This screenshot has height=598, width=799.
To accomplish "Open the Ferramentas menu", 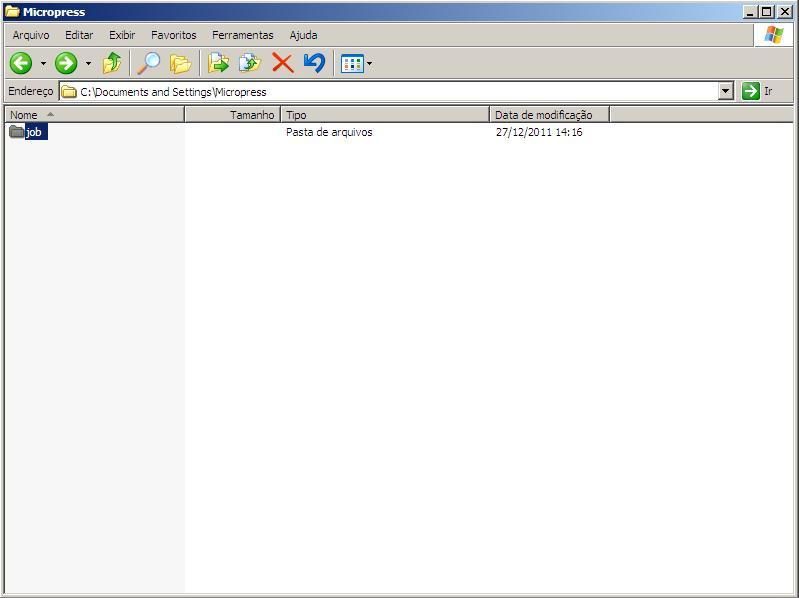I will coord(243,35).
